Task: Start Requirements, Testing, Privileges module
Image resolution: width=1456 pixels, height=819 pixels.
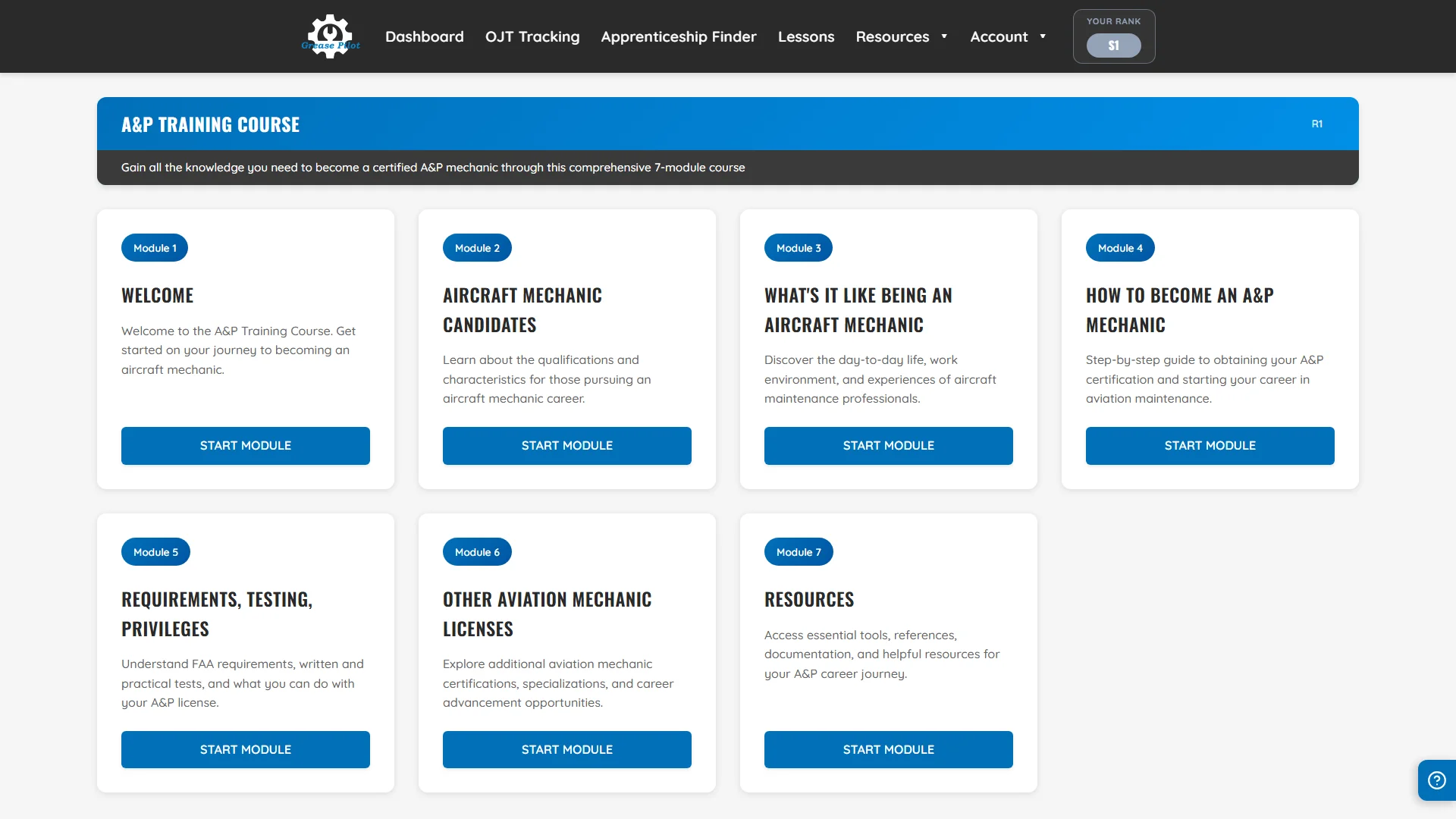Action: click(246, 750)
